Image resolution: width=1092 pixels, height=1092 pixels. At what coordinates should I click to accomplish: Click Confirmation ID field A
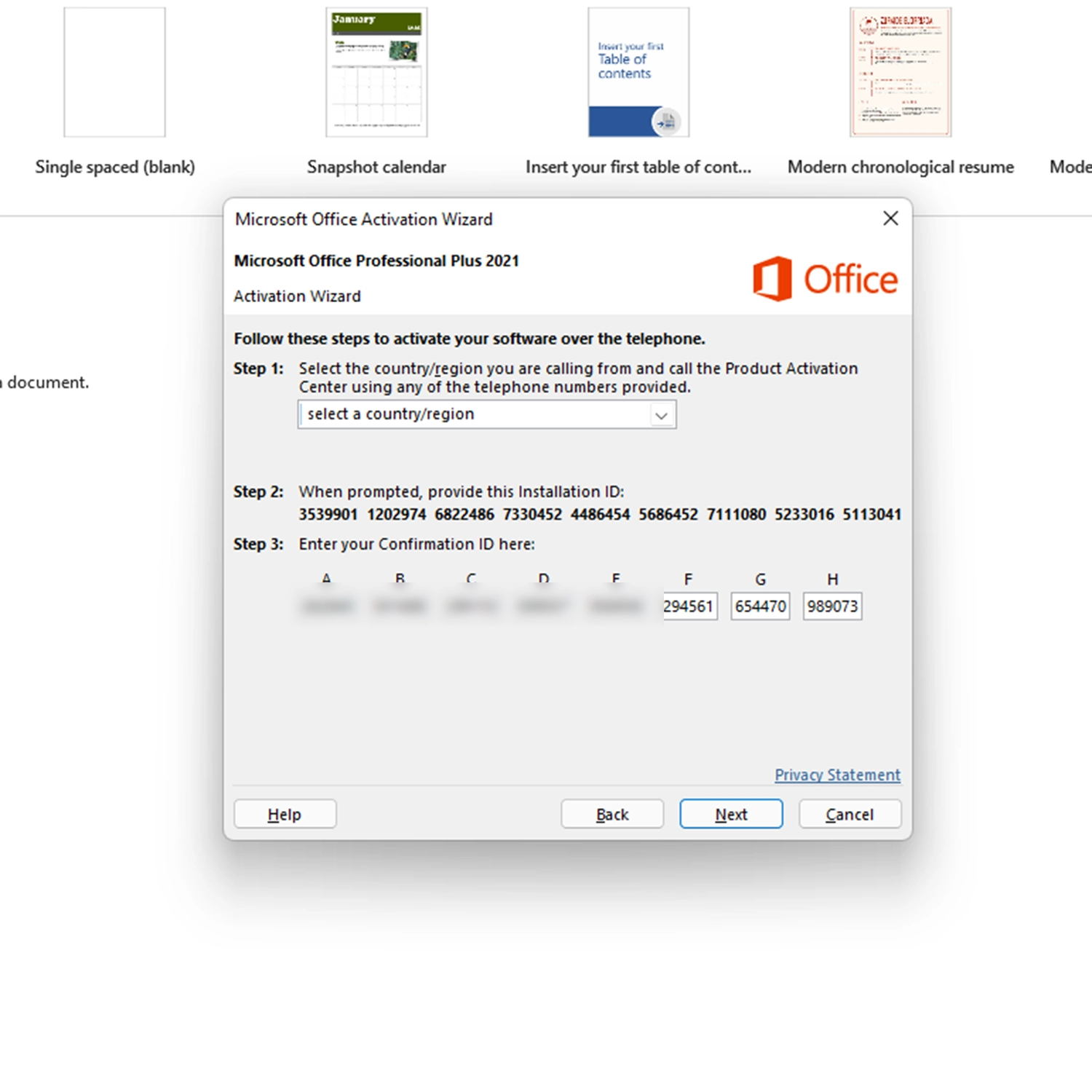tap(327, 606)
